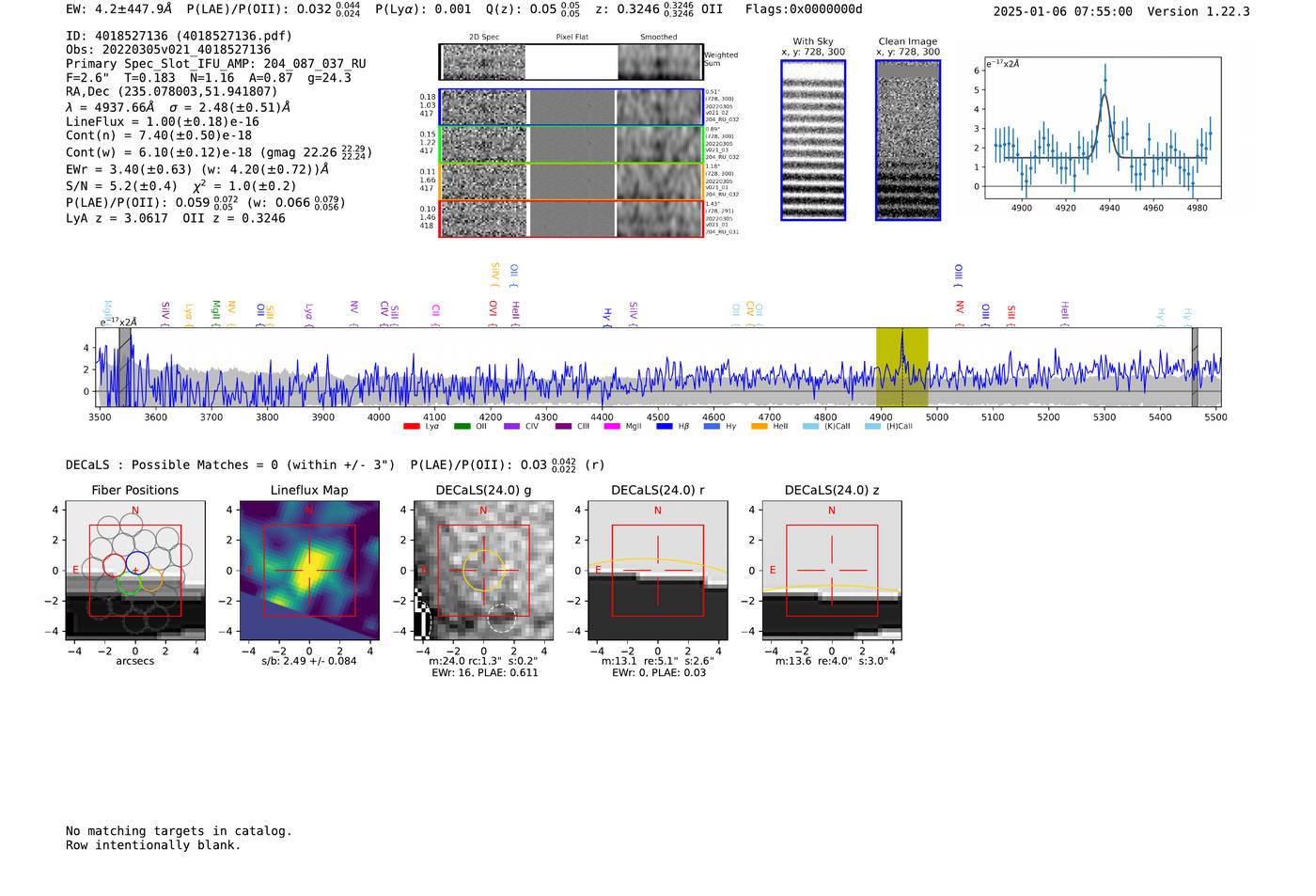Screen dimensions: 1316x896
Task: Select the Obs: 20220305v021_4018527136 text
Action: pos(168,50)
